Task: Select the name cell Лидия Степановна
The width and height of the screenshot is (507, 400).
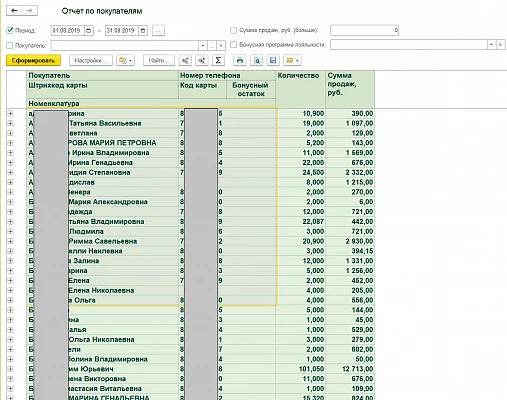Action: [102, 172]
